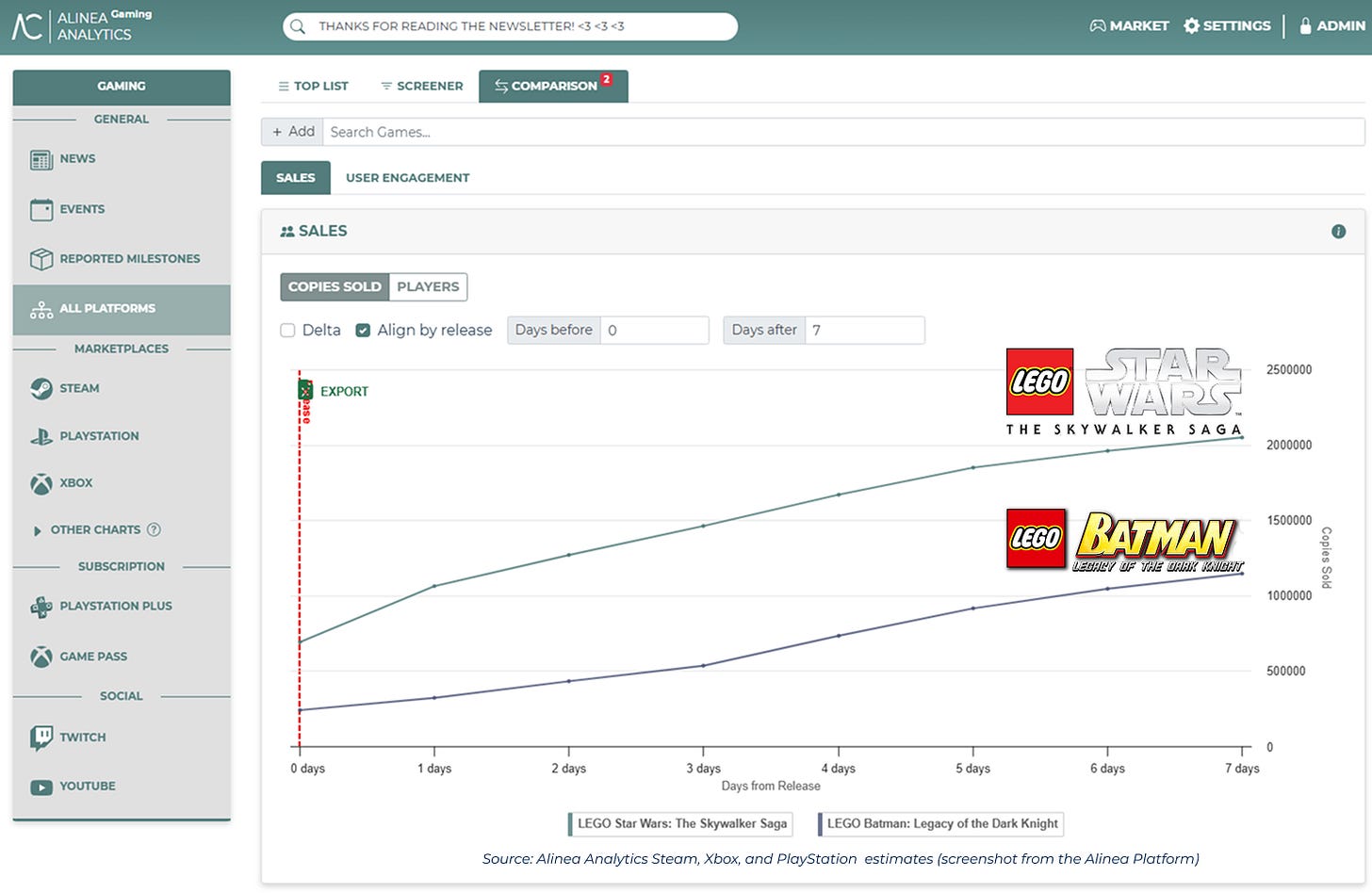
Task: Switch chart to Copies Sold
Action: [335, 286]
